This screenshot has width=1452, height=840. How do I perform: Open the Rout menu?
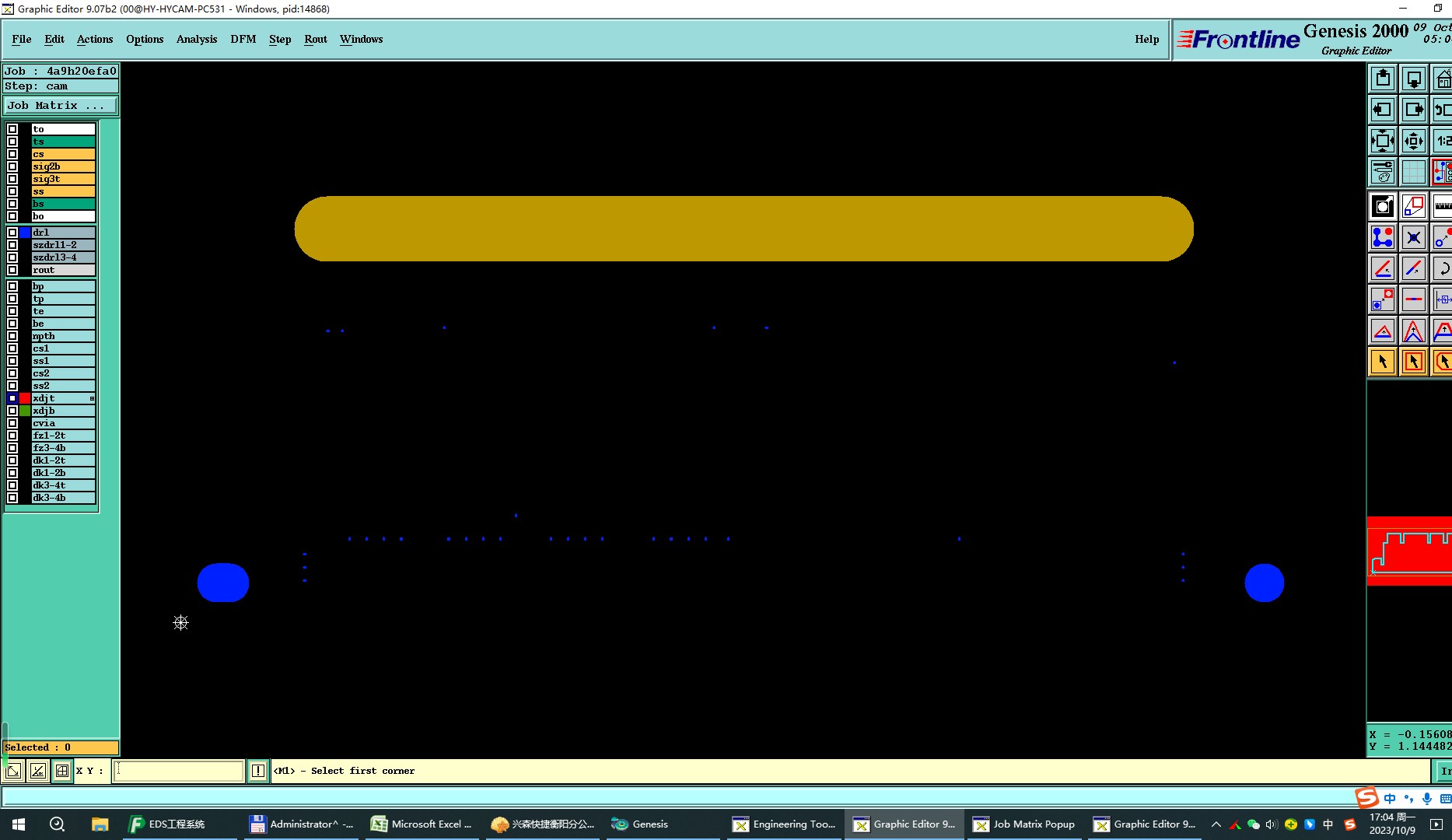(x=316, y=39)
